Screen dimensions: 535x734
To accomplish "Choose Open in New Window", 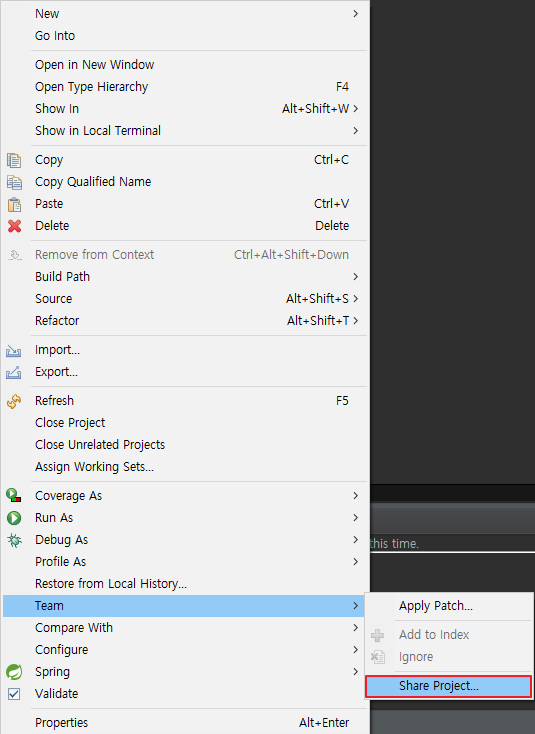I will 184,65.
